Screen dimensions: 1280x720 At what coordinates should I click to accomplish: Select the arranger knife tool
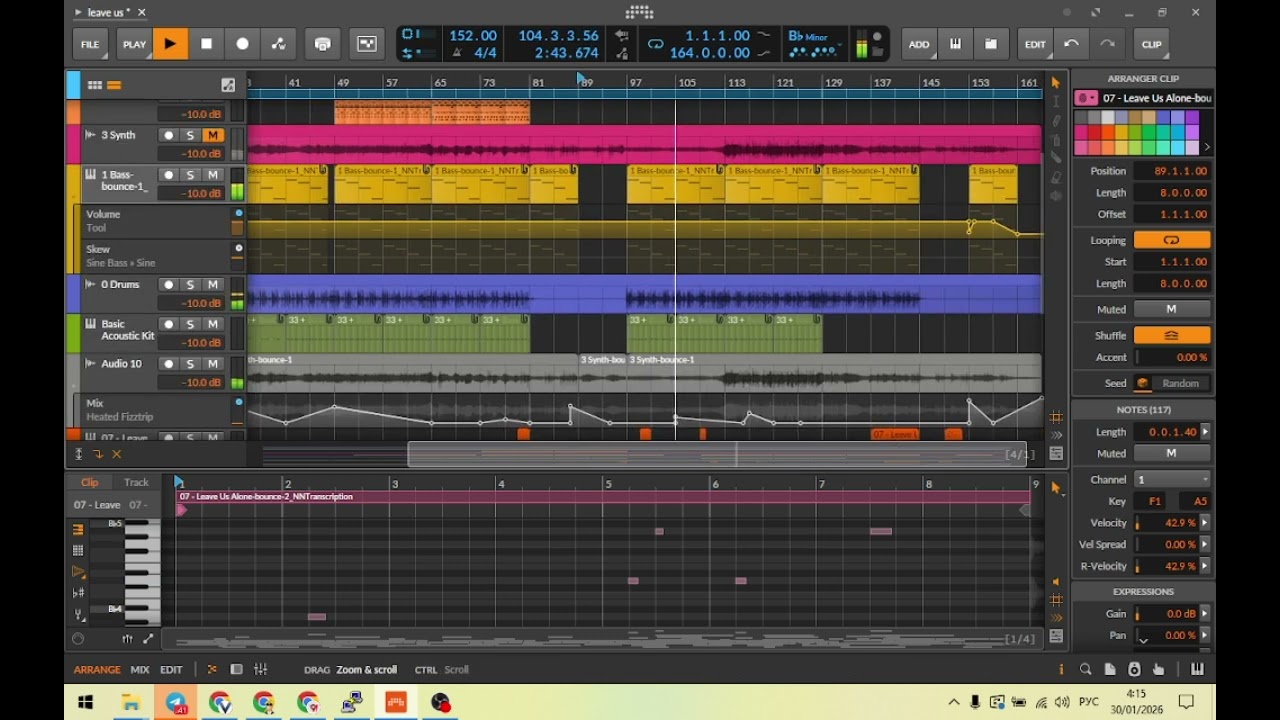coord(1056,159)
